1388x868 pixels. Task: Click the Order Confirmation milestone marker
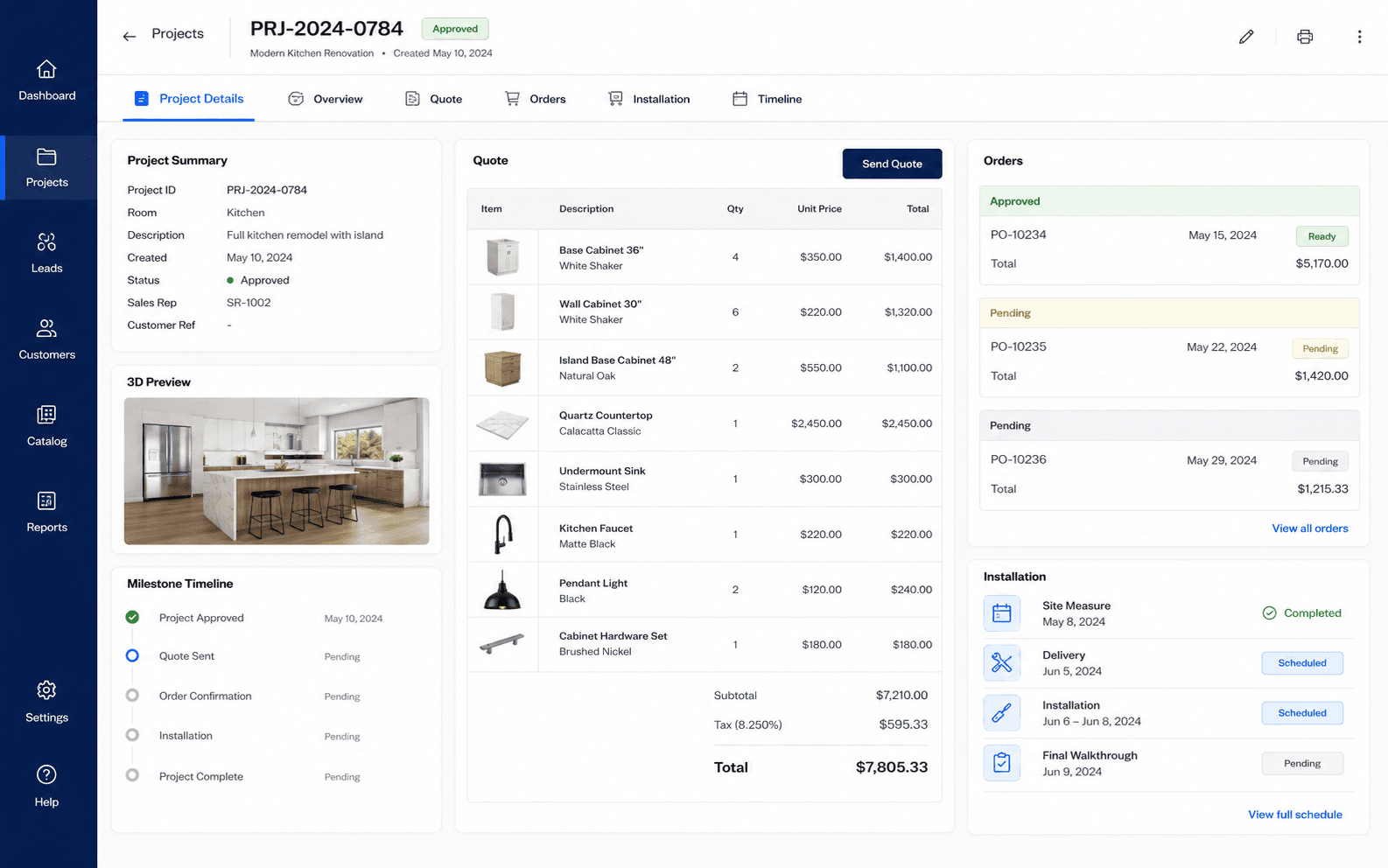pyautogui.click(x=132, y=696)
